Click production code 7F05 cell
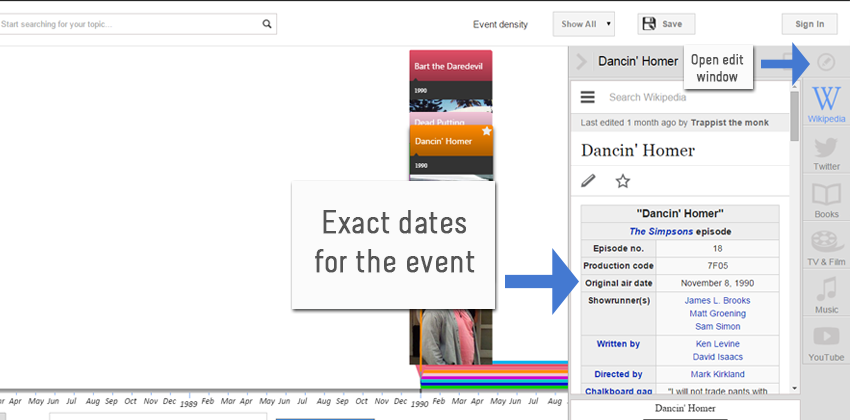850x420 pixels. point(717,266)
